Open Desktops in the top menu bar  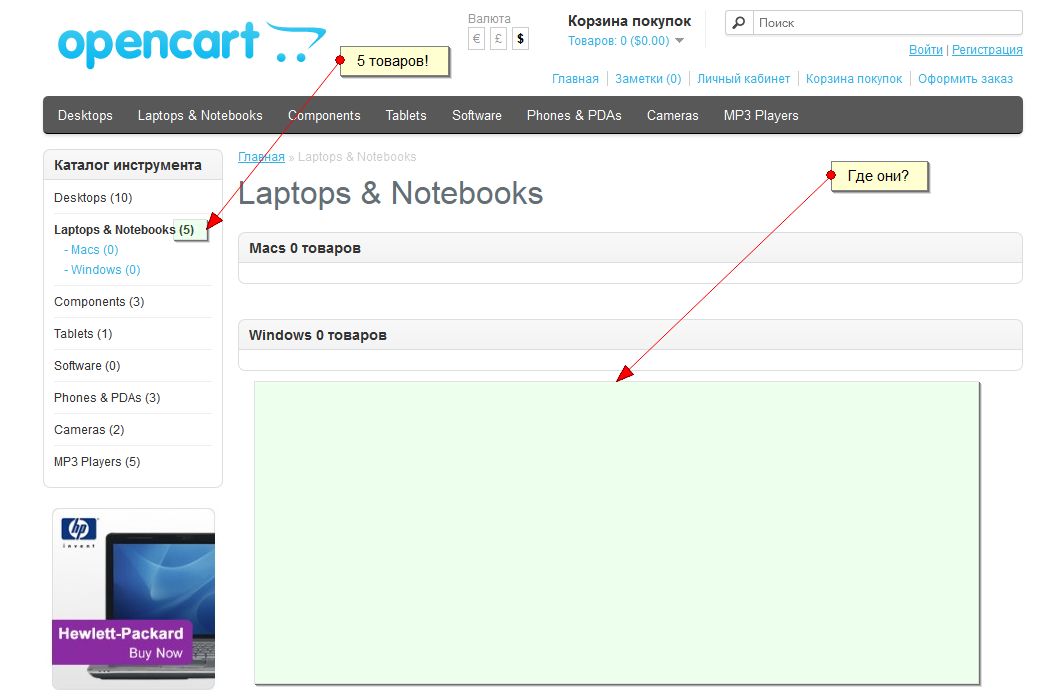click(85, 115)
